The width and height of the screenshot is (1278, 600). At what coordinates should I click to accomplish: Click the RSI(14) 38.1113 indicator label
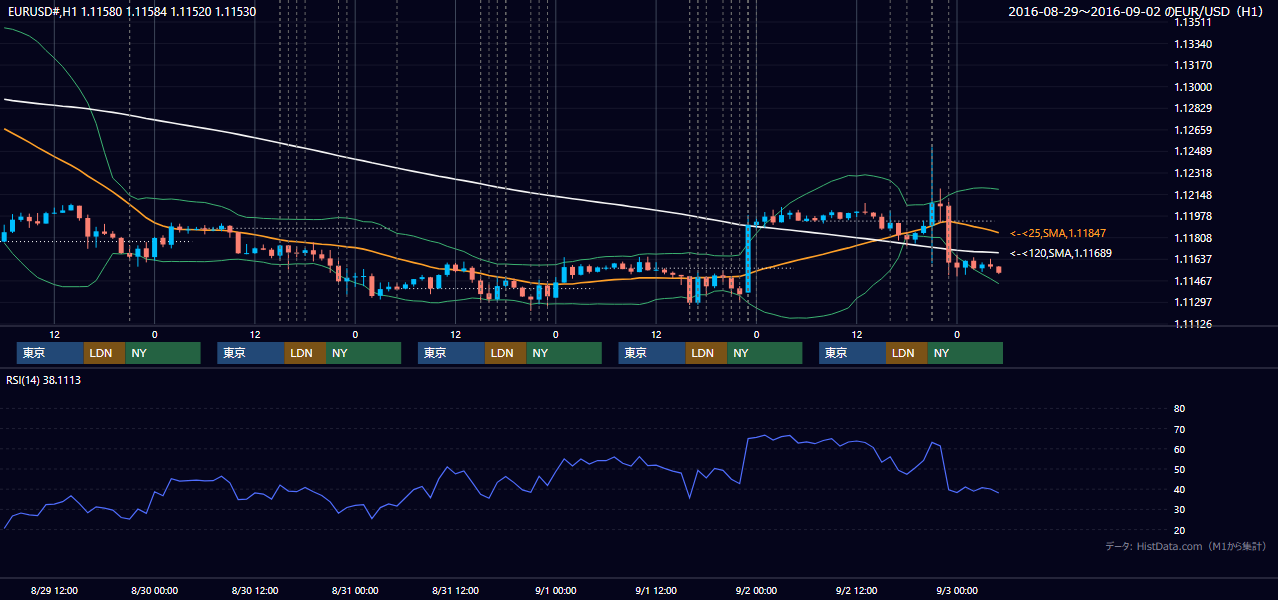44,380
